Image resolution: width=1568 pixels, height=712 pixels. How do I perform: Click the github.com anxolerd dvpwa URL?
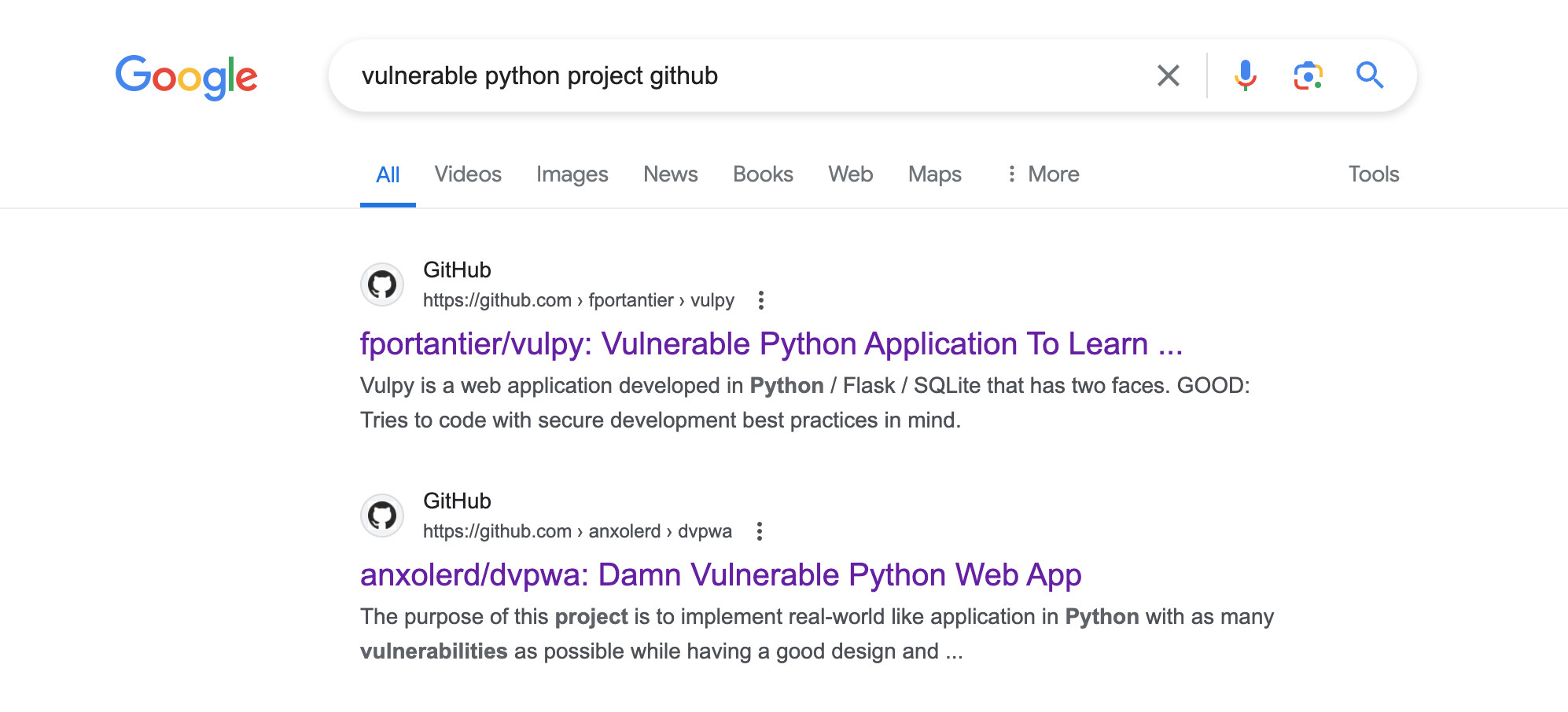tap(577, 531)
